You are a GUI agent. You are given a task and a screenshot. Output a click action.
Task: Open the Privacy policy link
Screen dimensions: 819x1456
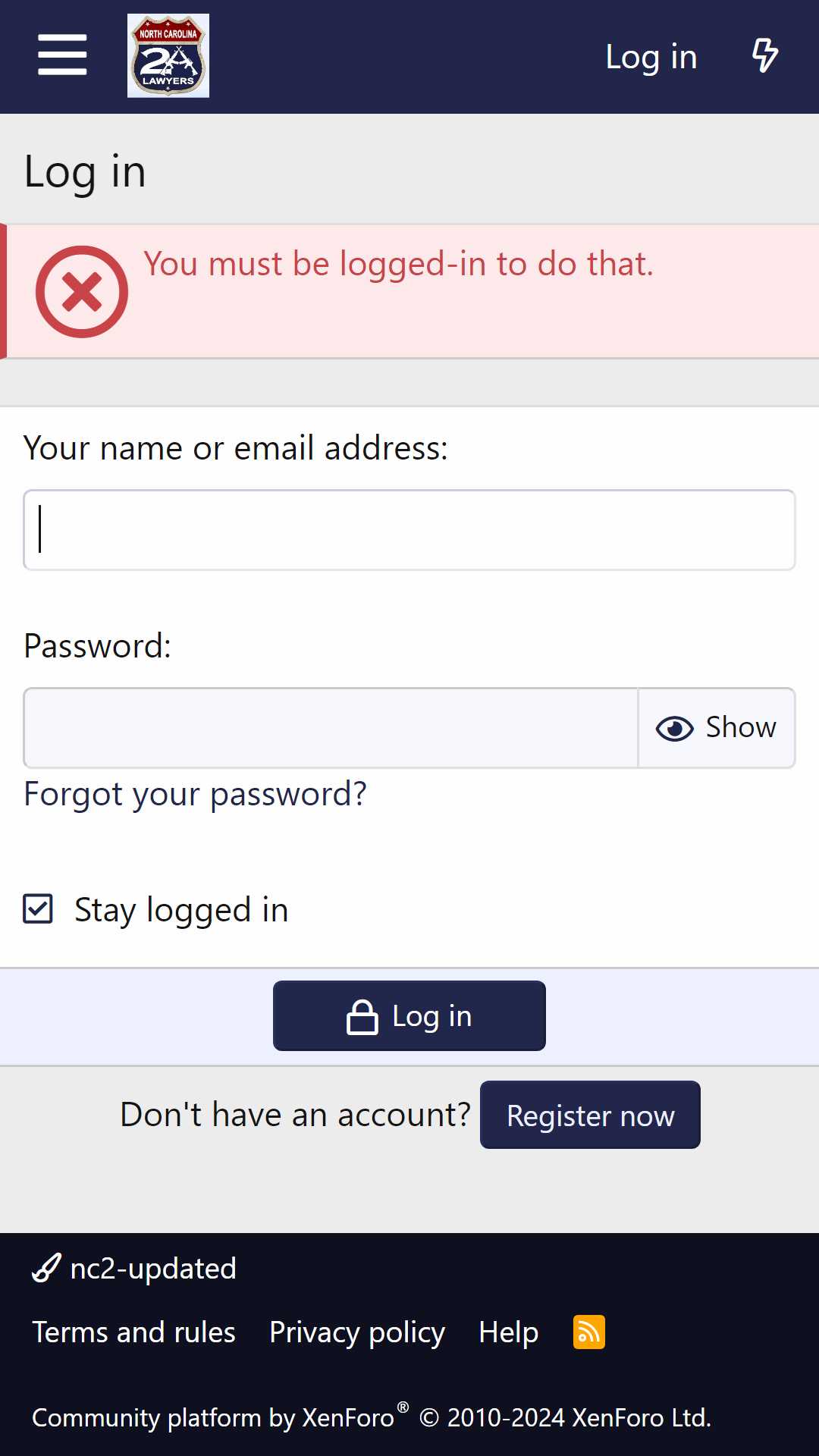point(357,1332)
